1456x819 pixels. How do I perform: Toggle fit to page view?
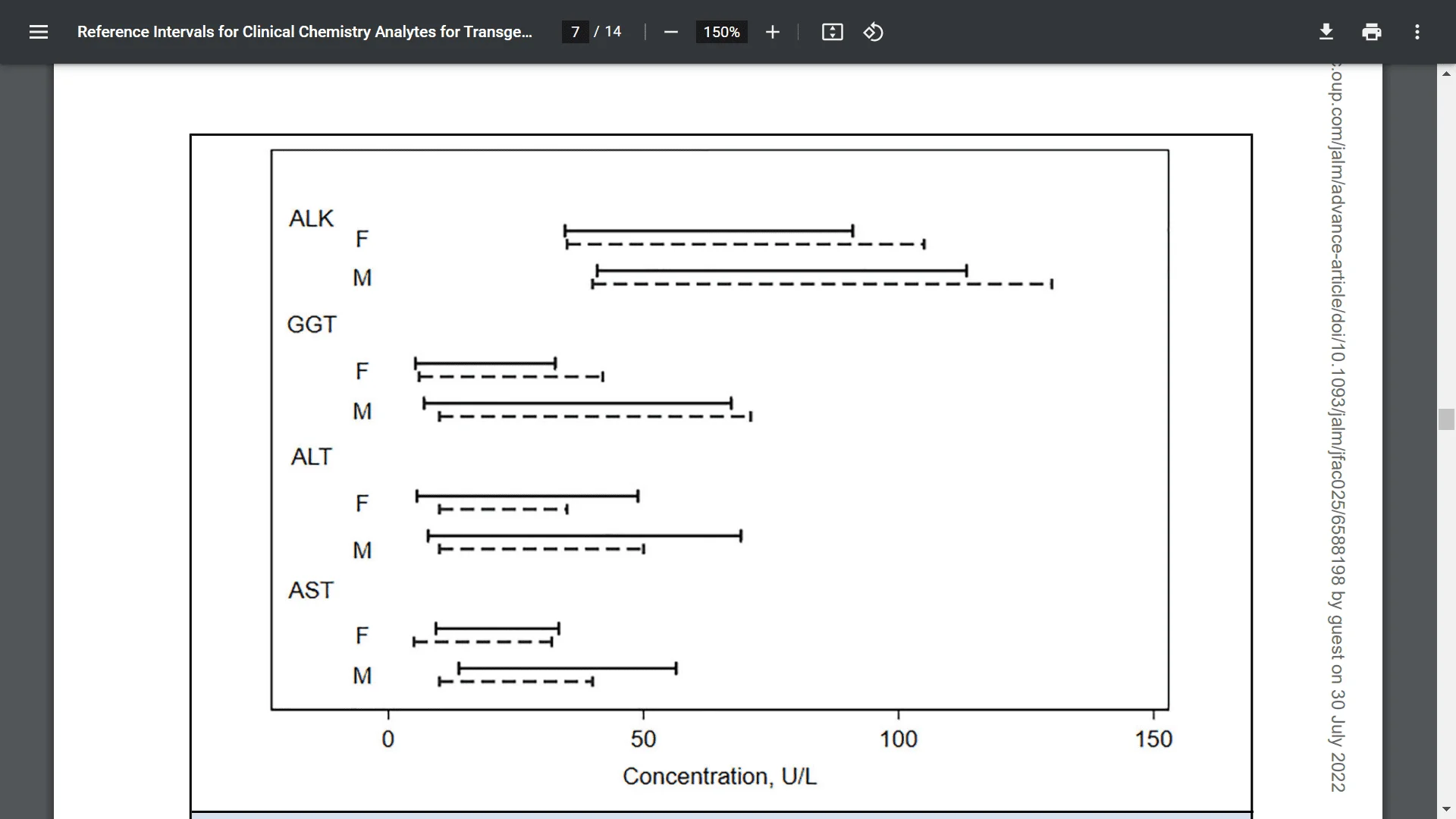(832, 32)
